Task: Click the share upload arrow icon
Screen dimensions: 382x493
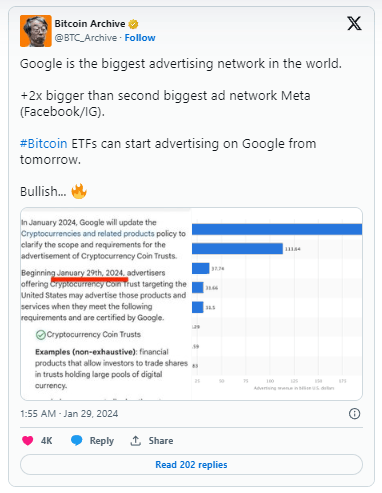Action: (x=135, y=441)
